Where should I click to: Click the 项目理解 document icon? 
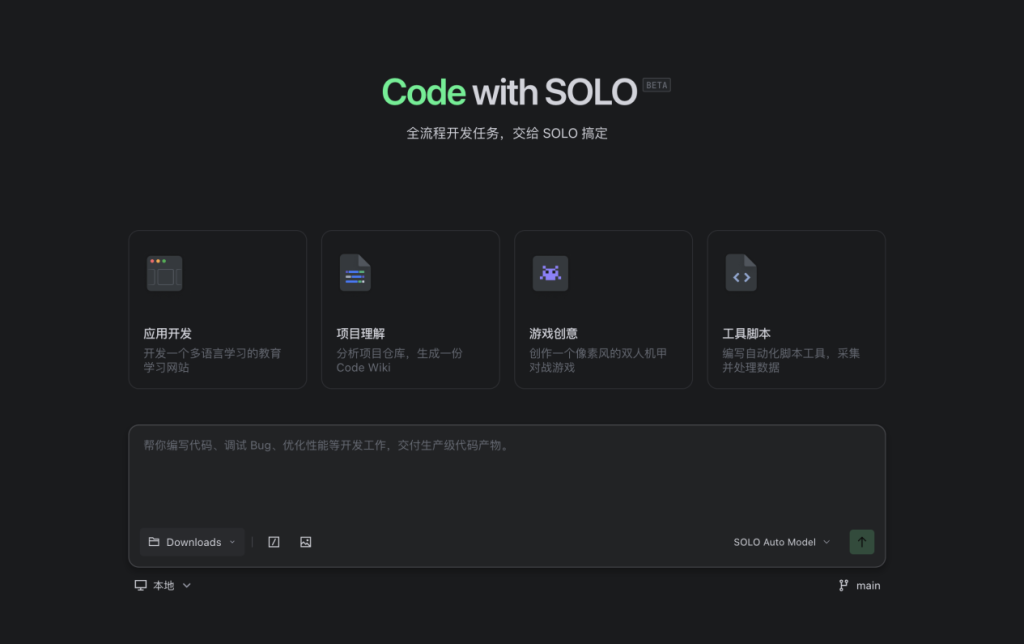coord(357,272)
